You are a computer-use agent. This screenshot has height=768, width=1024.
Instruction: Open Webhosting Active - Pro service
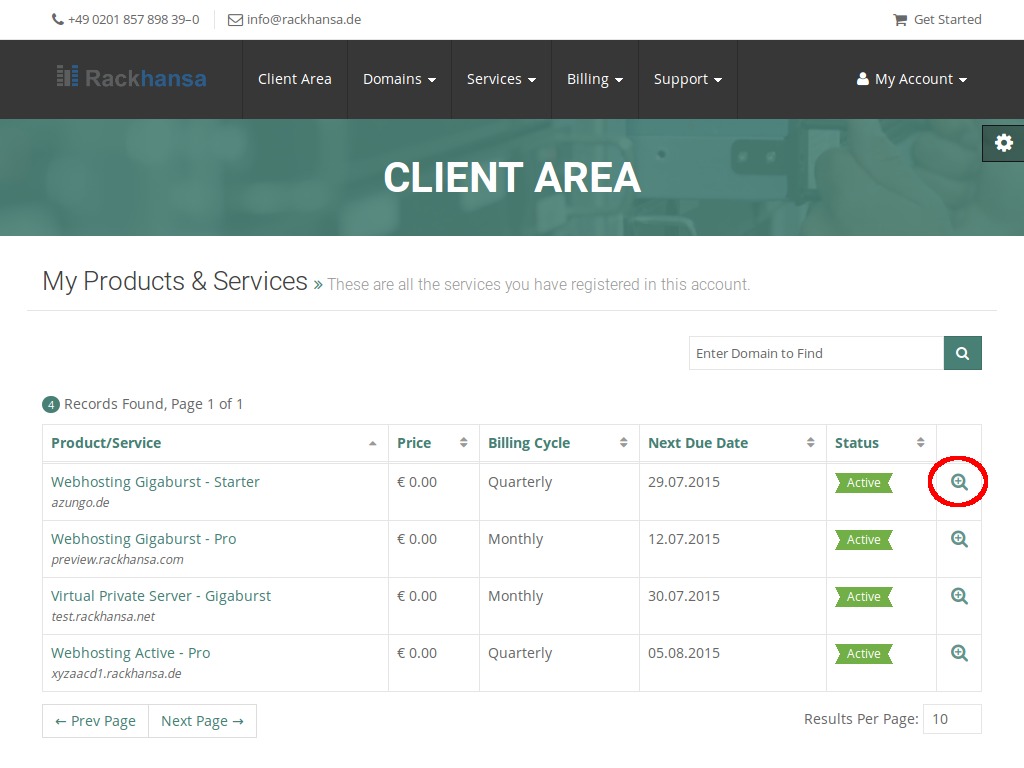click(x=131, y=652)
